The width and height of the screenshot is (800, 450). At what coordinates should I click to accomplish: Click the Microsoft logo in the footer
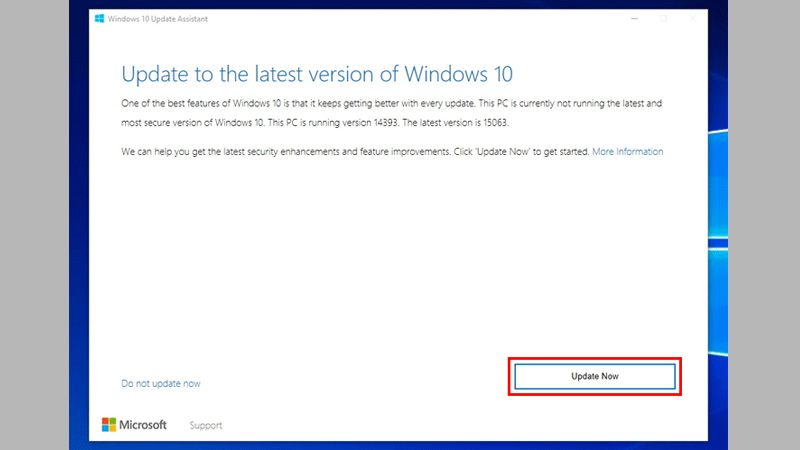134,424
